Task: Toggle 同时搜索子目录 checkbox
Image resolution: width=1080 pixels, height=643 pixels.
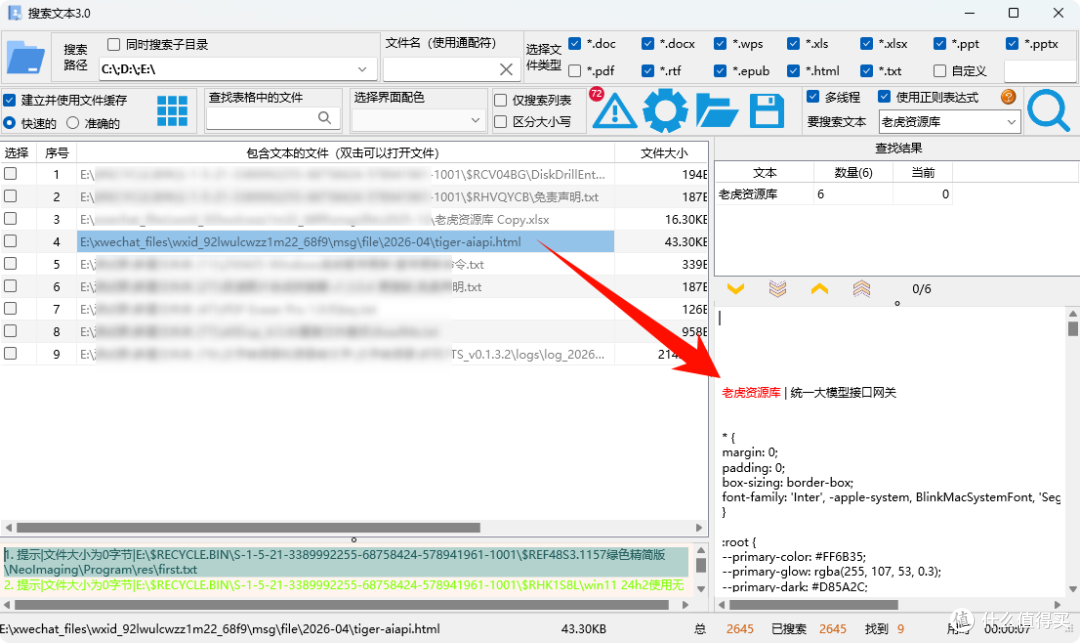Action: 114,45
